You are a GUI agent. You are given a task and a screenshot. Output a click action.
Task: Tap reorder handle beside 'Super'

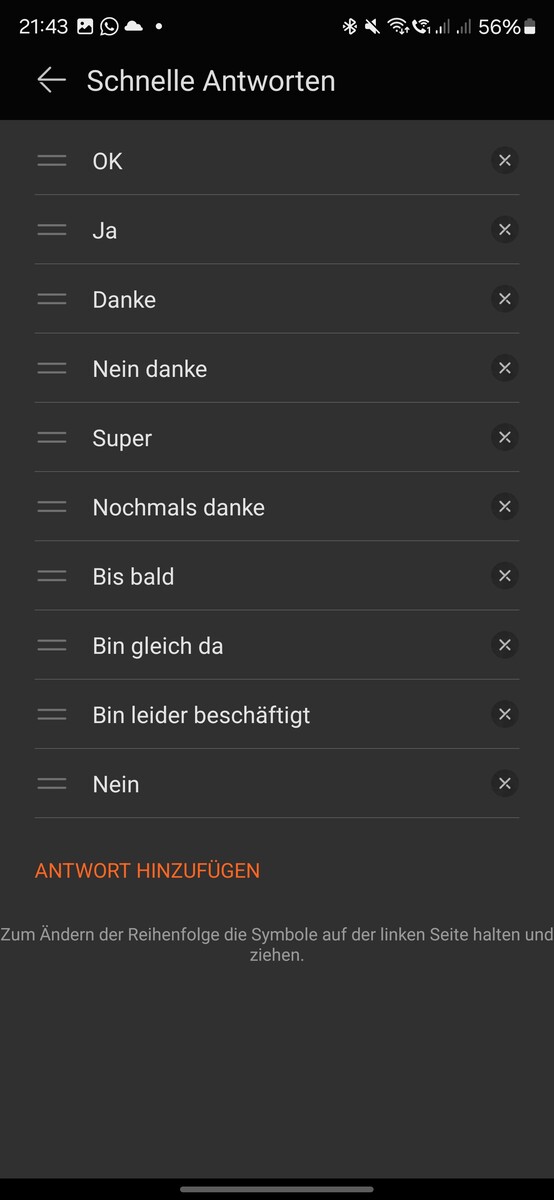click(x=52, y=437)
